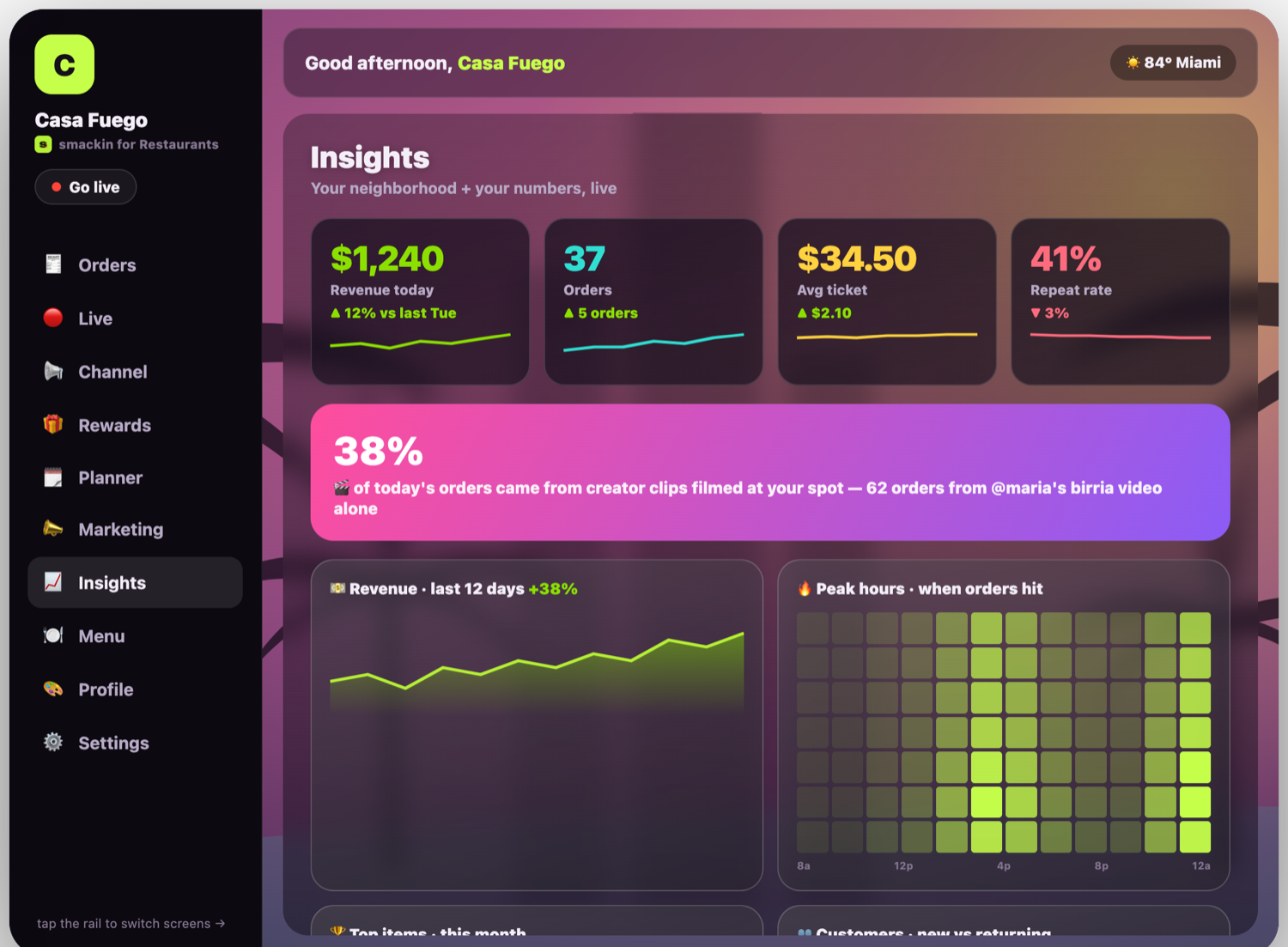
Task: Go to Rewards in sidebar
Action: [x=135, y=424]
